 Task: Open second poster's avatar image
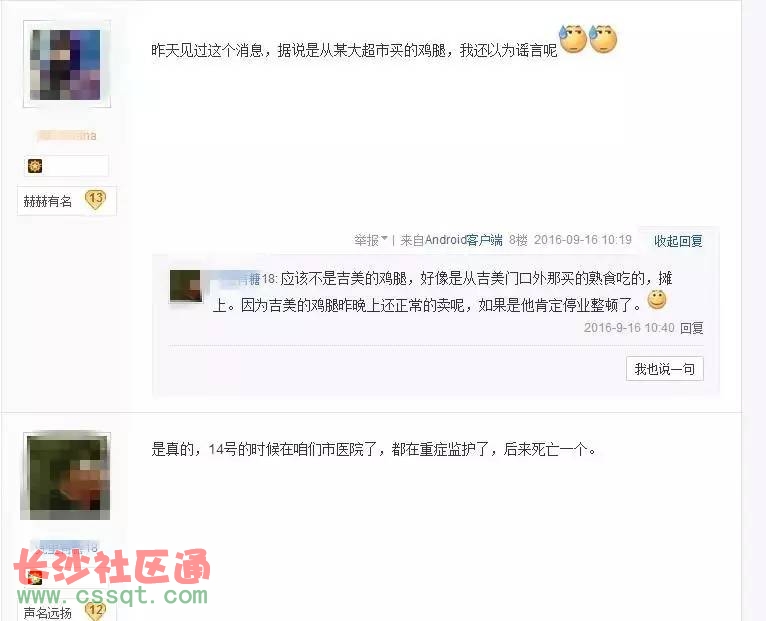[66, 476]
